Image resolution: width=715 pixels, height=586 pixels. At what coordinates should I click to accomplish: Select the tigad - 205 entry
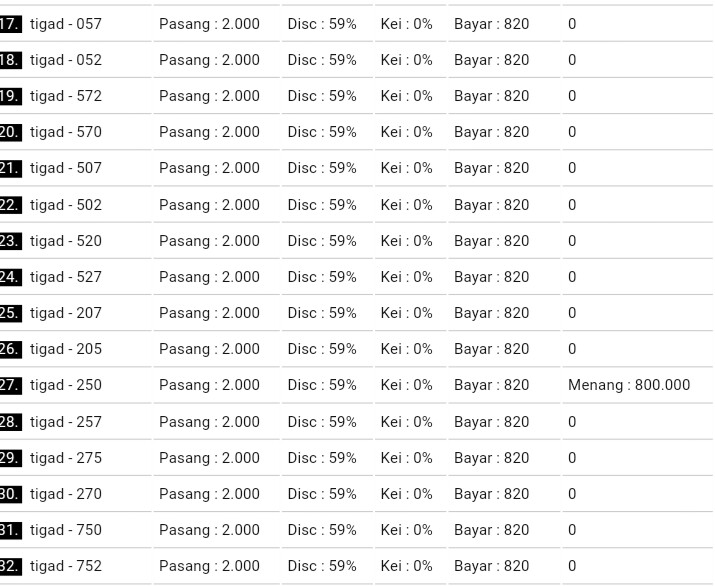coord(66,349)
